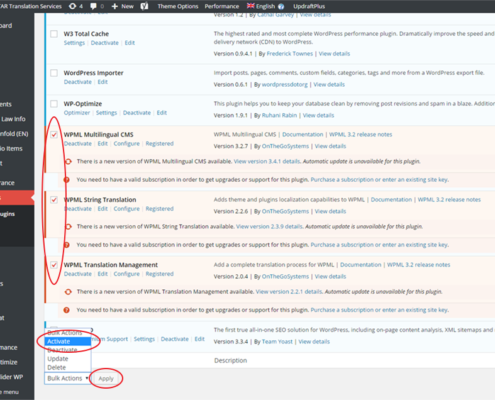View version 2.3.9 details link

pos(269,227)
